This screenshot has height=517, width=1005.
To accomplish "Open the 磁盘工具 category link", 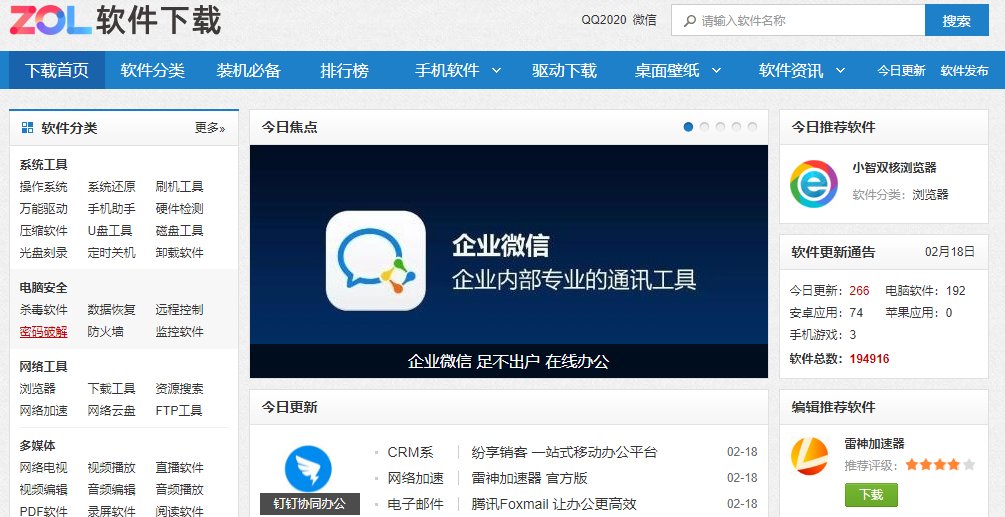I will click(179, 231).
